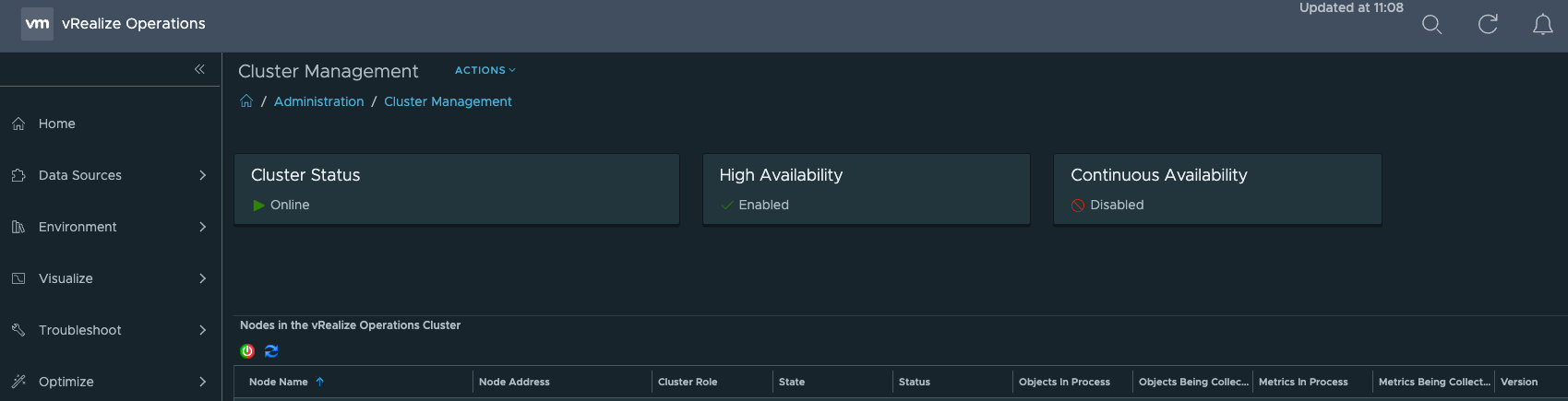The image size is (1568, 401).
Task: Sort by Version column header
Action: click(1519, 382)
